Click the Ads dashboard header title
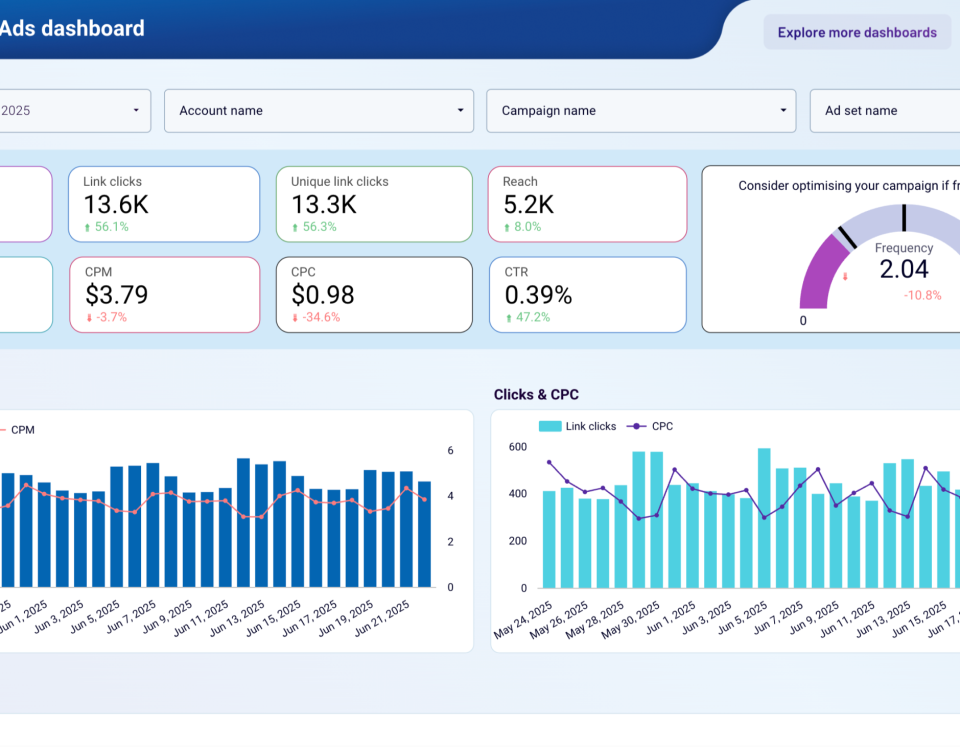This screenshot has width=960, height=750. [72, 28]
